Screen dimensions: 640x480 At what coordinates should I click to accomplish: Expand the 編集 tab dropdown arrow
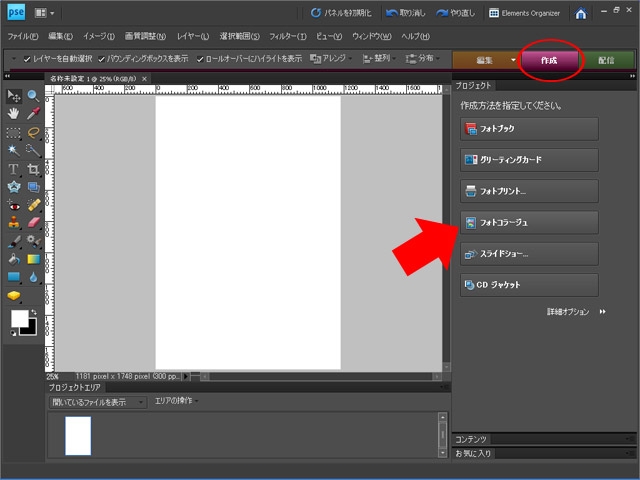point(513,60)
